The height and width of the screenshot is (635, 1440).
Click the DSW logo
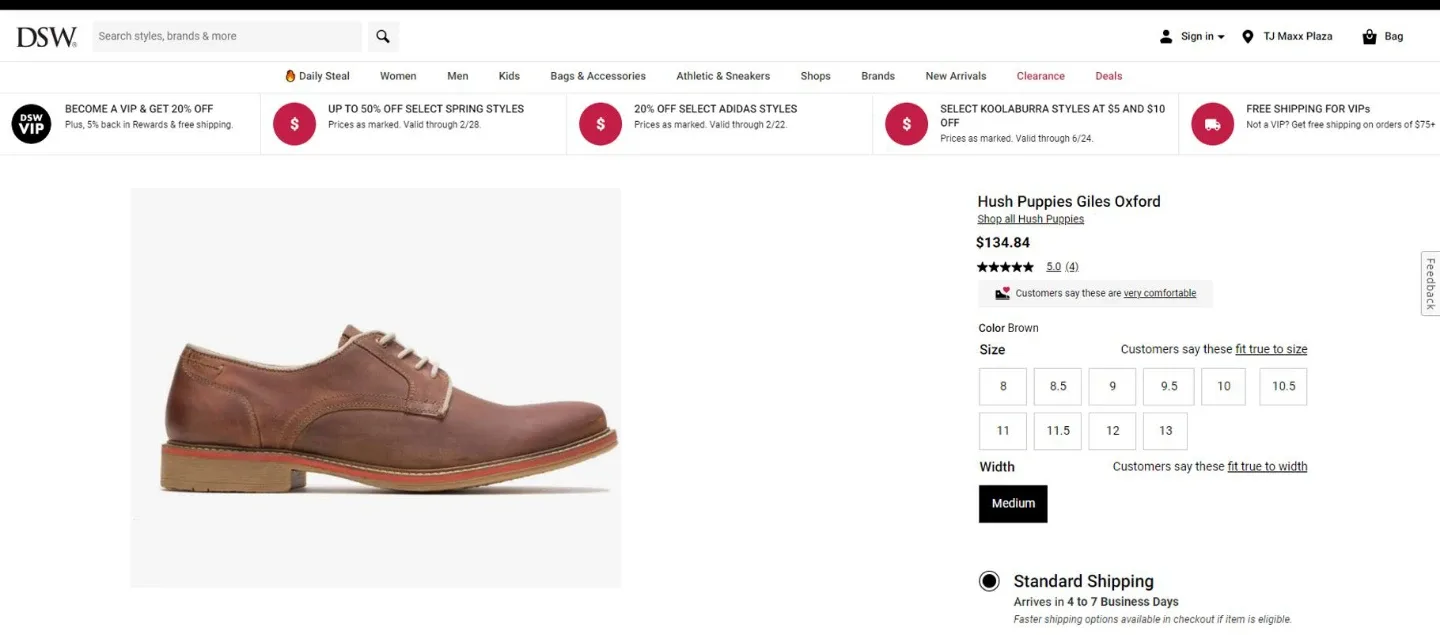[x=46, y=37]
